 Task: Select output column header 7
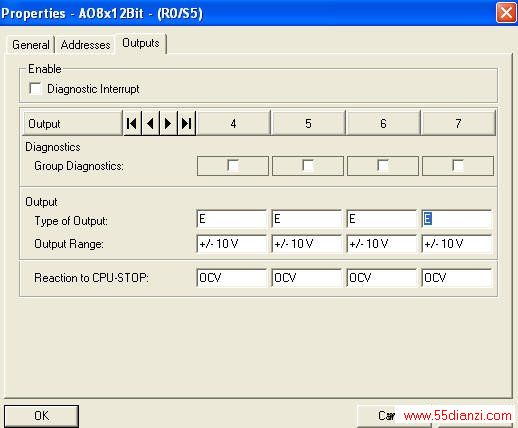pyautogui.click(x=458, y=124)
